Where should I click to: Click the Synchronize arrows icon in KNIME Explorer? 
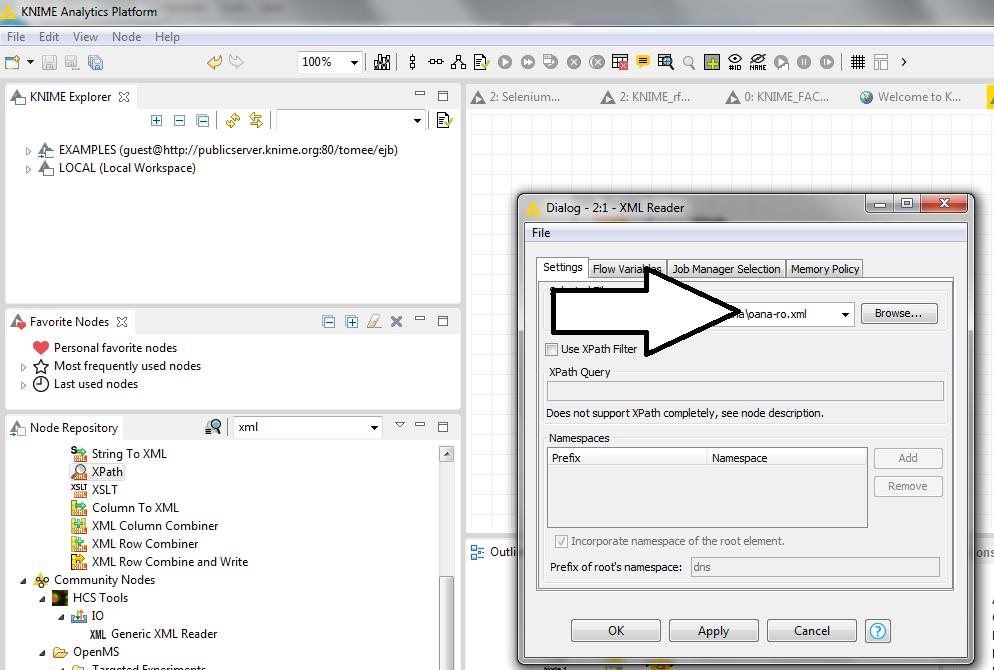256,120
